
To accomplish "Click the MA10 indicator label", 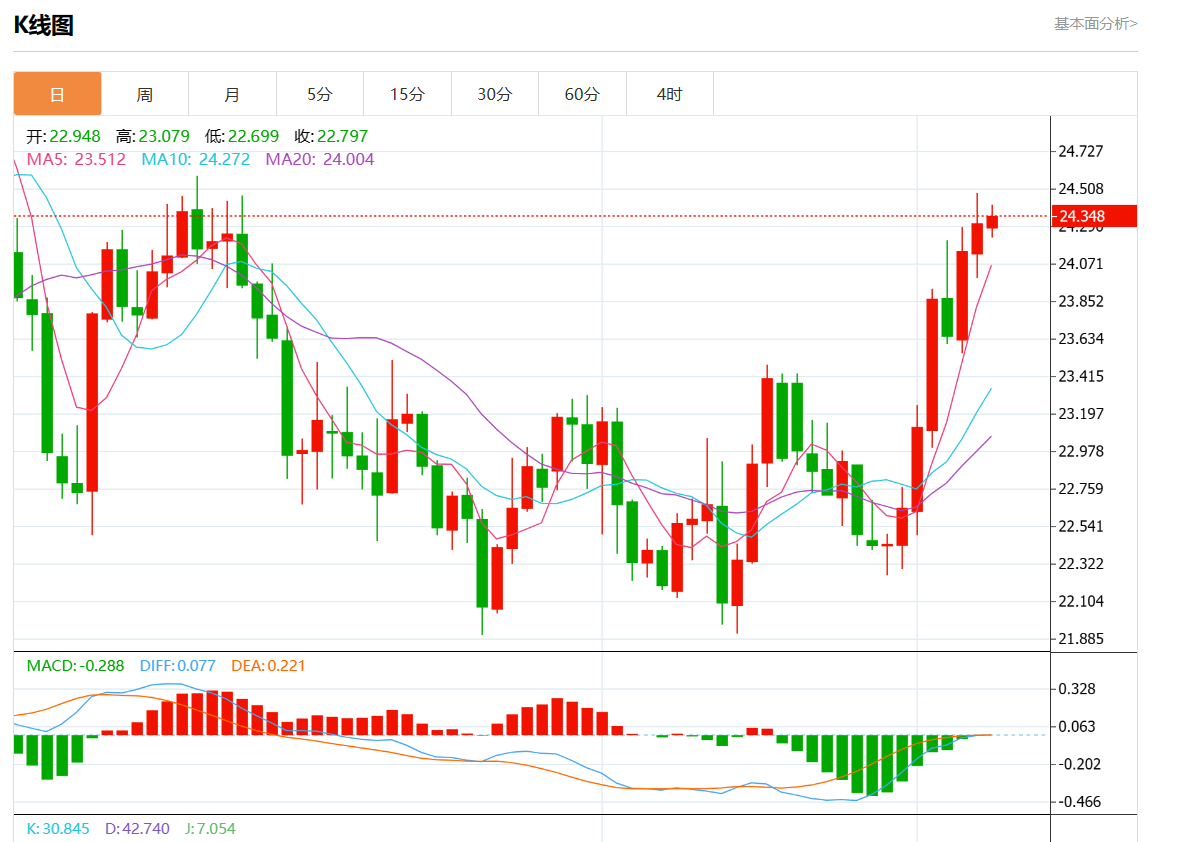I will (195, 160).
